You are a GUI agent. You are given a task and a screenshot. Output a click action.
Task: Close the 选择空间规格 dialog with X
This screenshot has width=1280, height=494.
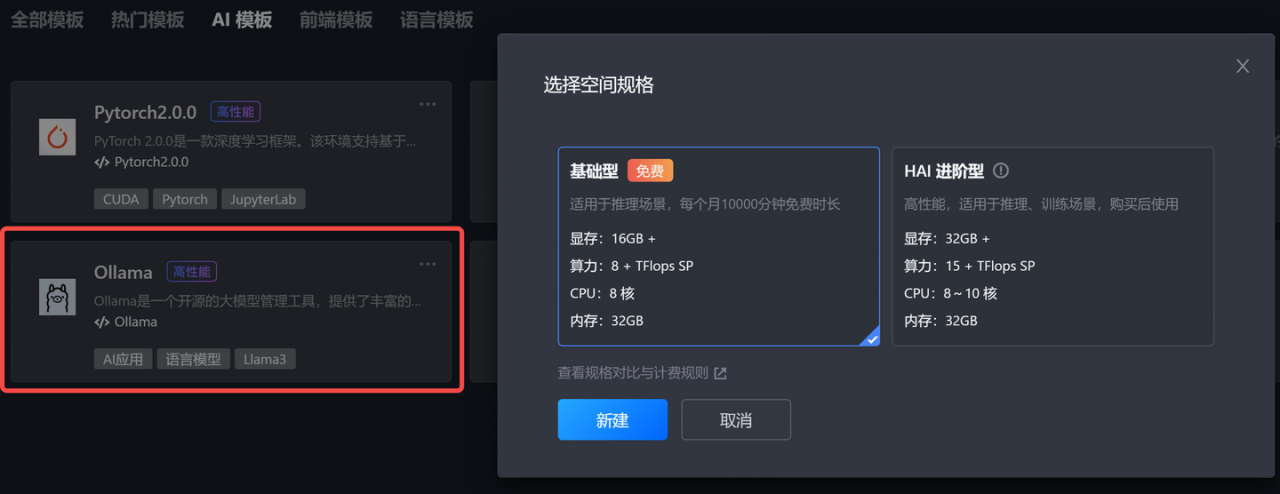coord(1243,66)
